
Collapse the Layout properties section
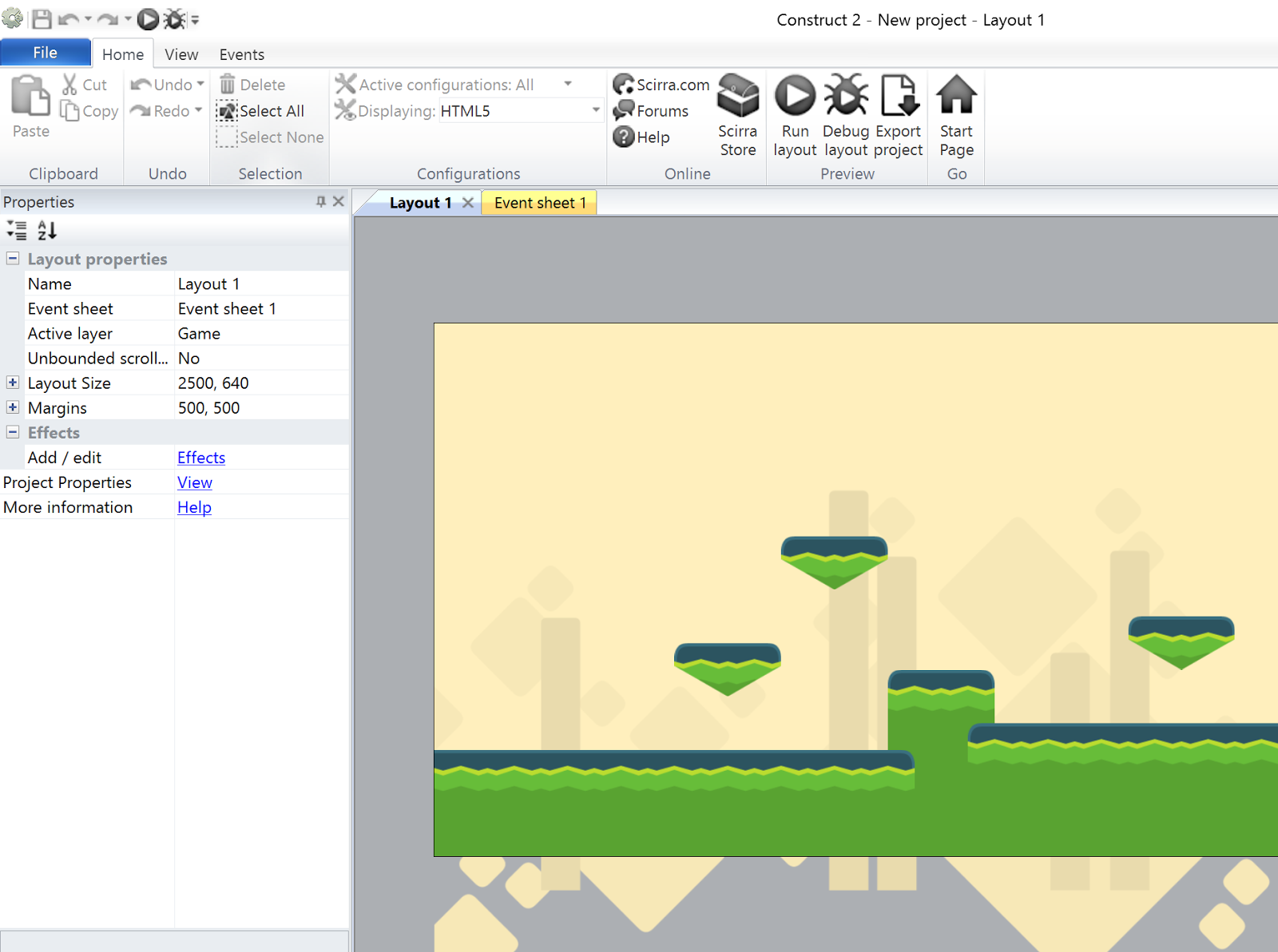point(13,259)
